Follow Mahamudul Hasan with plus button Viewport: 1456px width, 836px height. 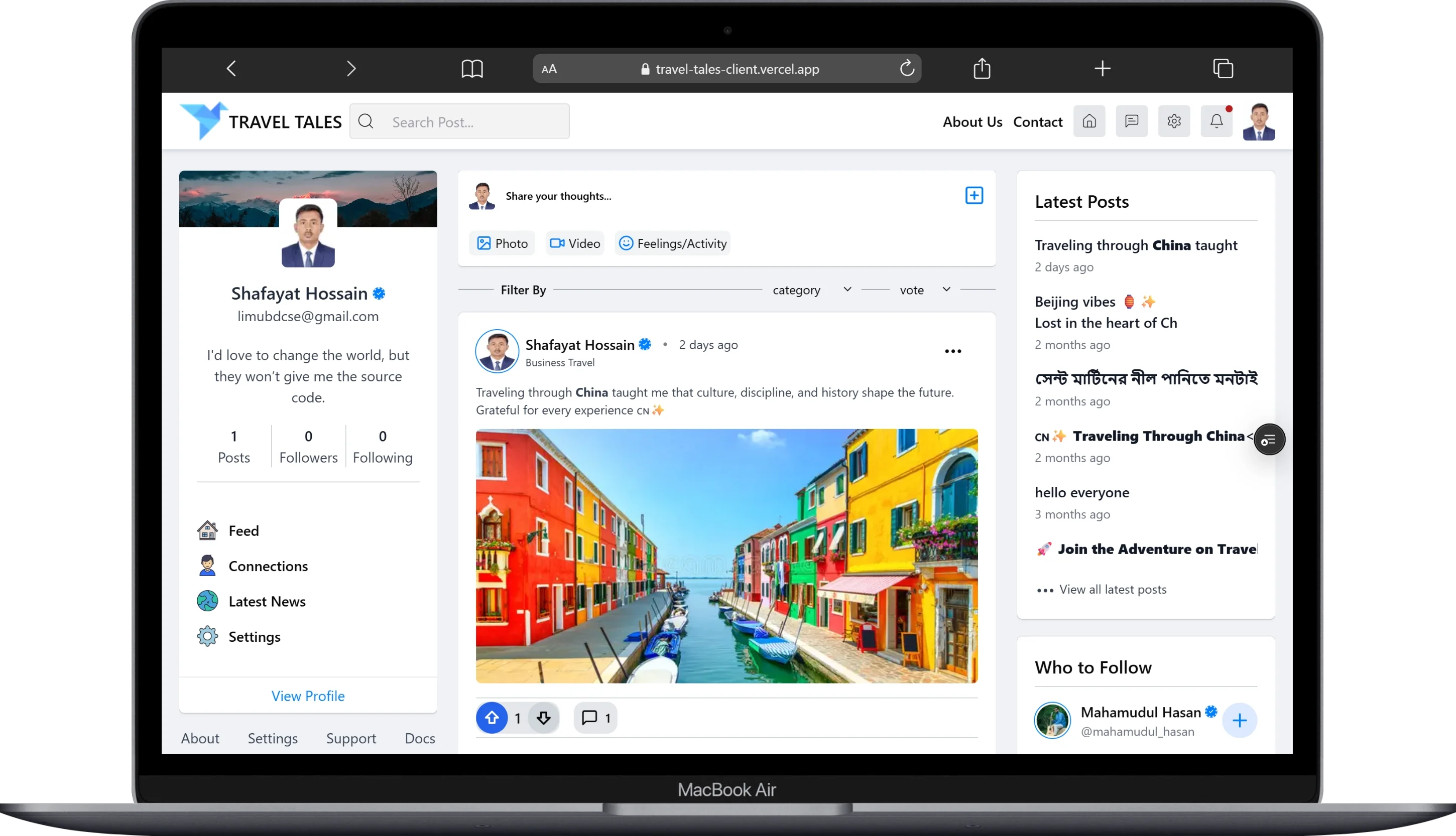pyautogui.click(x=1240, y=721)
